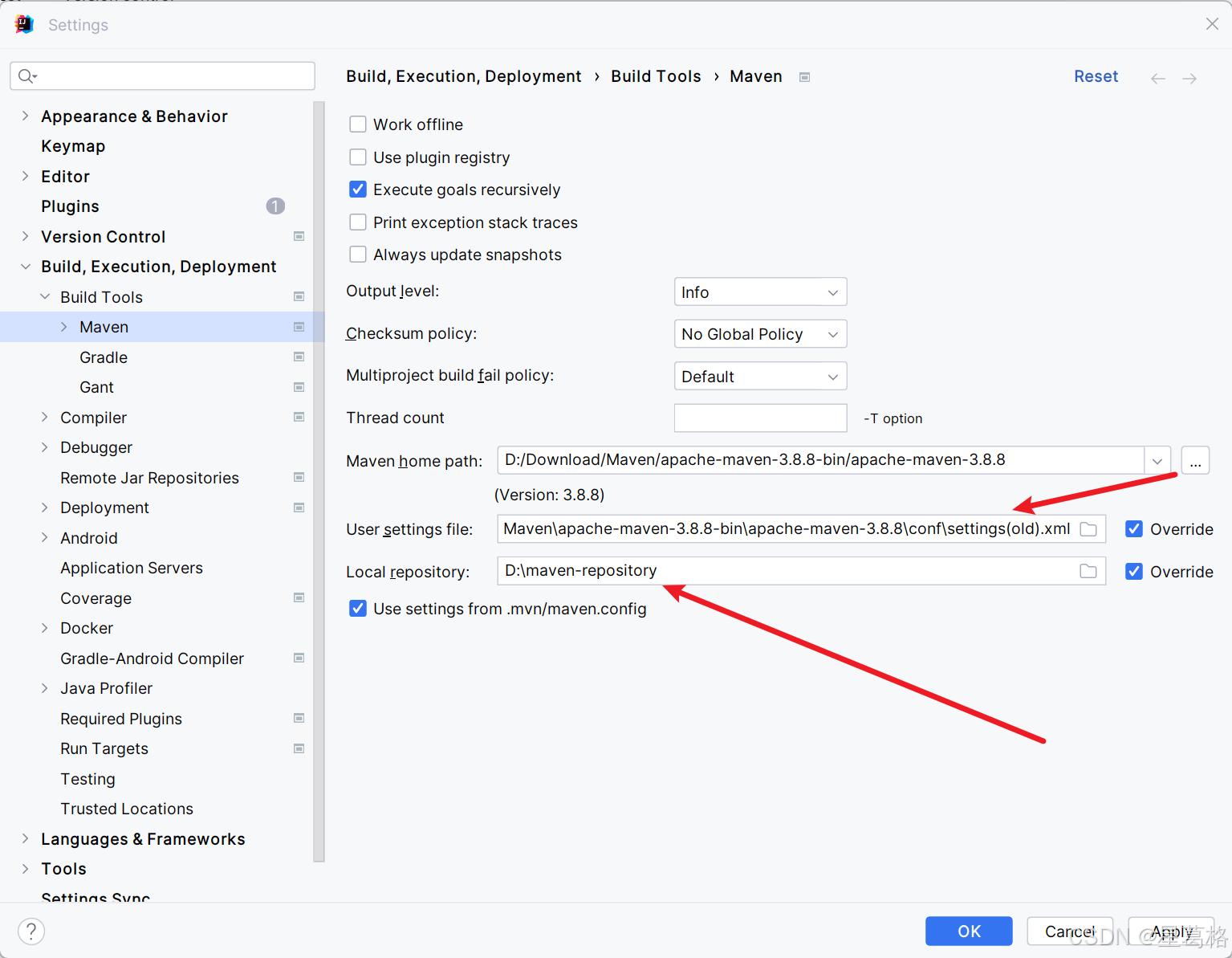Click the search magnifier icon in settings
The image size is (1232, 958).
(27, 76)
